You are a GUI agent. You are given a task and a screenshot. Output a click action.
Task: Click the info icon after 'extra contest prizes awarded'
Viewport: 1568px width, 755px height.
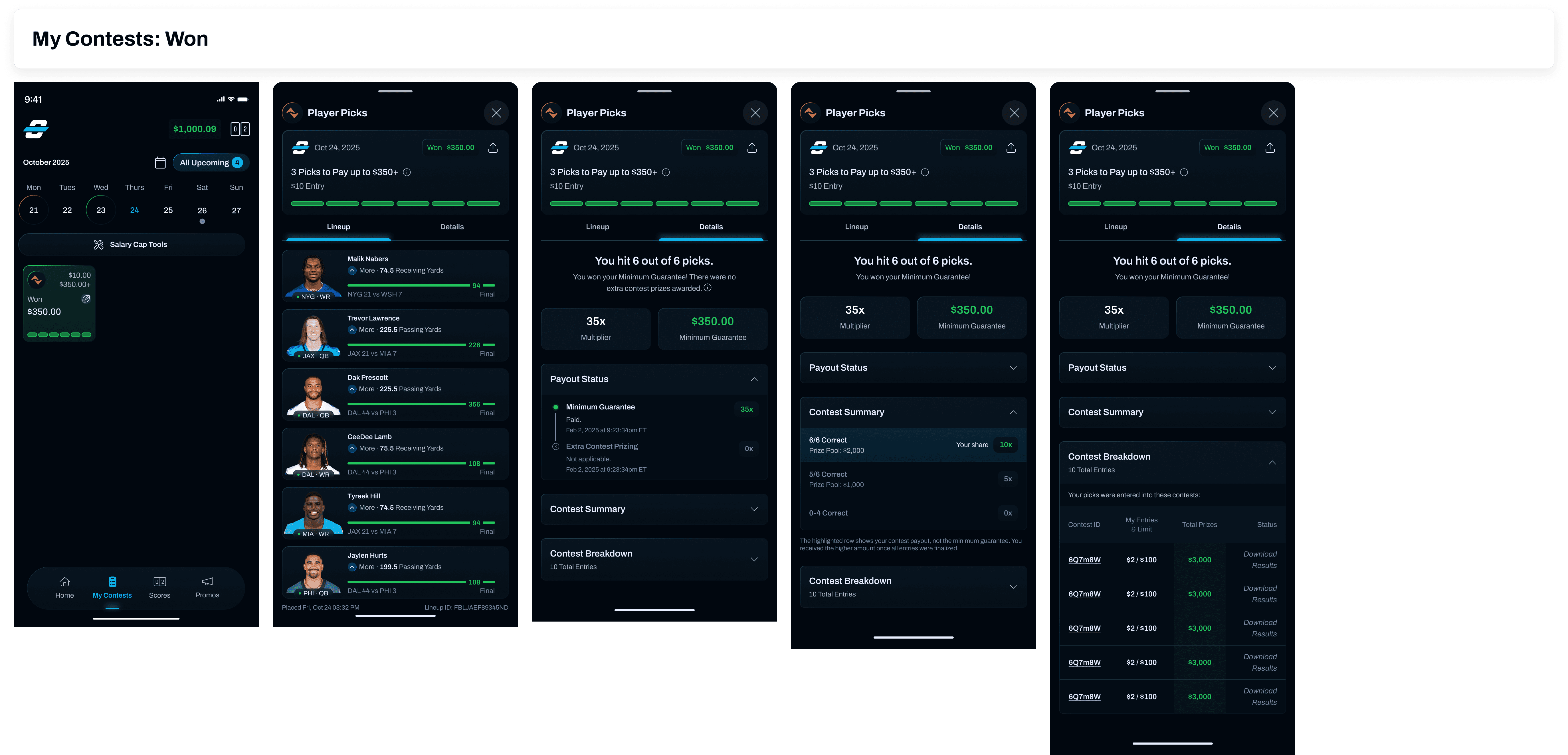pyautogui.click(x=707, y=288)
